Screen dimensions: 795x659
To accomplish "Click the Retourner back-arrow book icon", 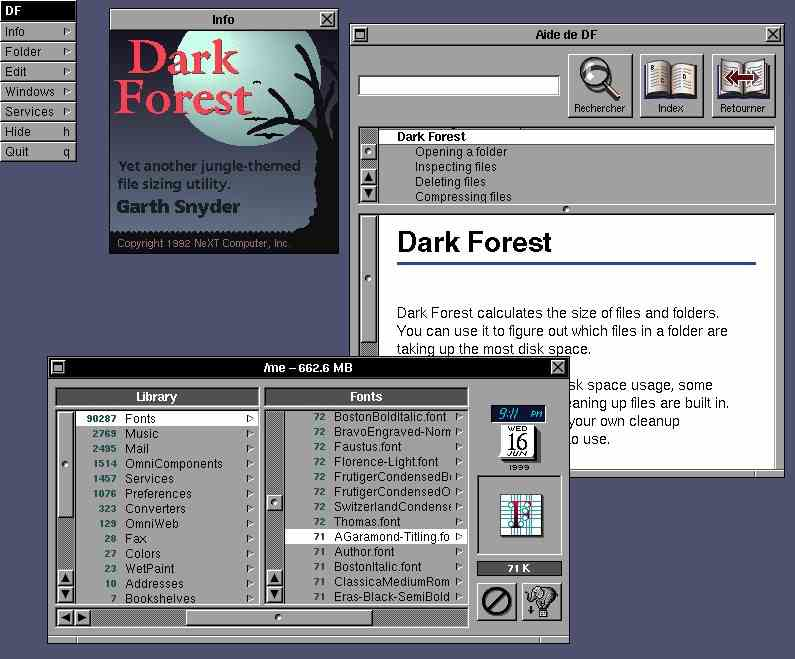I will coord(743,86).
